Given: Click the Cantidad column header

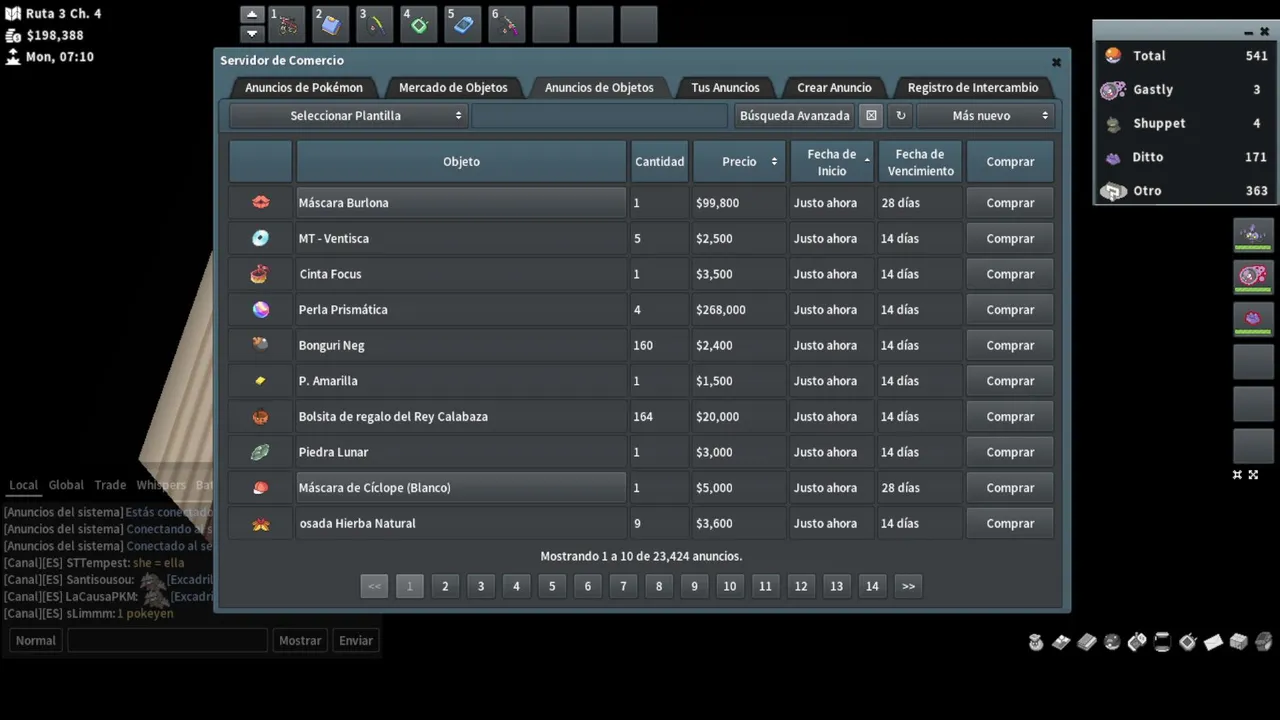Looking at the screenshot, I should (x=660, y=161).
